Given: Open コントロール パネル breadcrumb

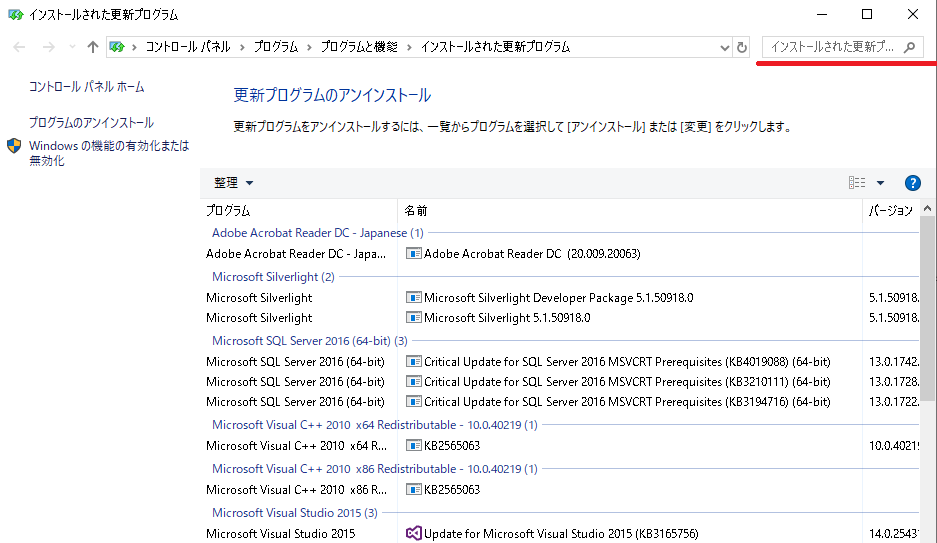Looking at the screenshot, I should click(188, 47).
